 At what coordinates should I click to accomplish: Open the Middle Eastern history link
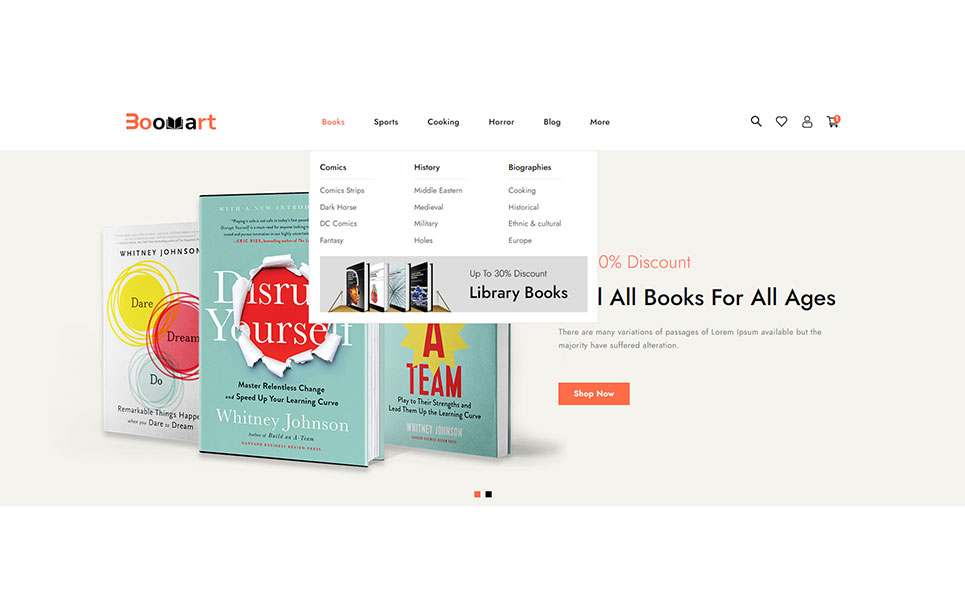[x=438, y=190]
